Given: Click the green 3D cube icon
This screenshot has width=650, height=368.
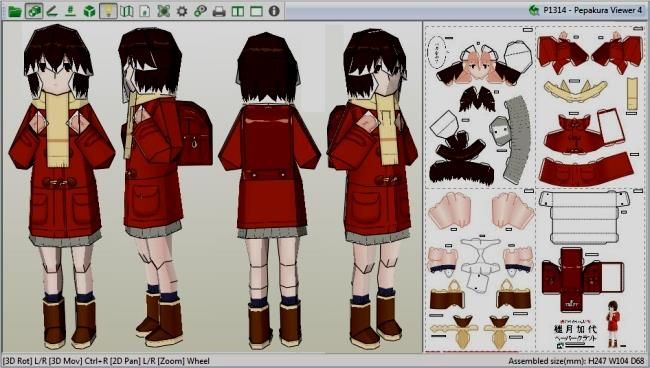Looking at the screenshot, I should click(90, 11).
